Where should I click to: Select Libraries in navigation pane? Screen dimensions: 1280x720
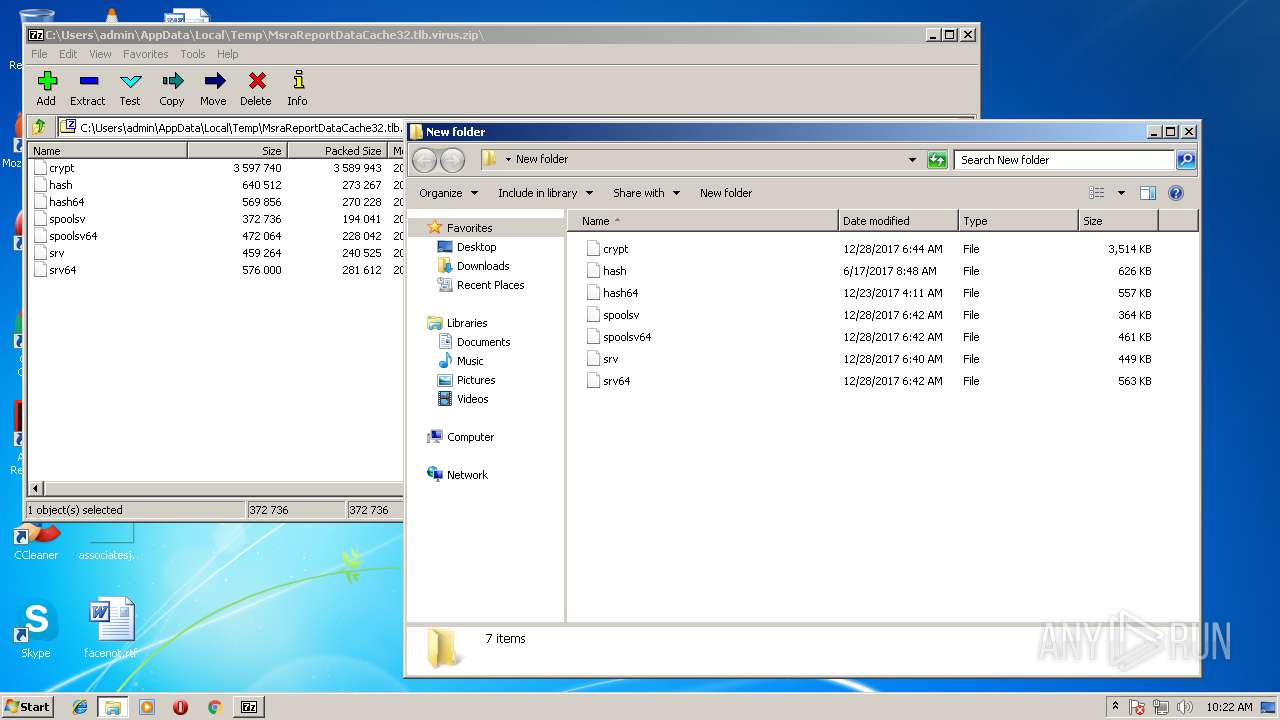coord(467,323)
